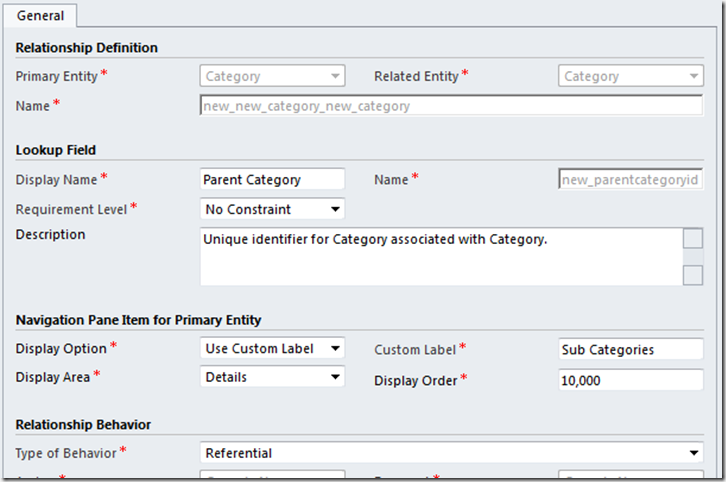Click the Description text area
Image resolution: width=726 pixels, height=482 pixels.
click(440, 257)
